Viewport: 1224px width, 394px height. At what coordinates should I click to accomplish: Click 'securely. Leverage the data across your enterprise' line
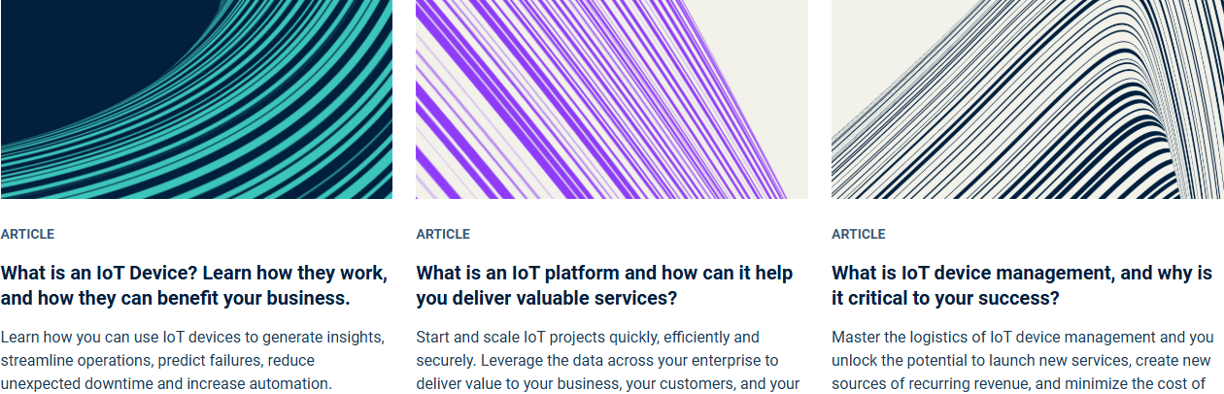click(x=597, y=360)
